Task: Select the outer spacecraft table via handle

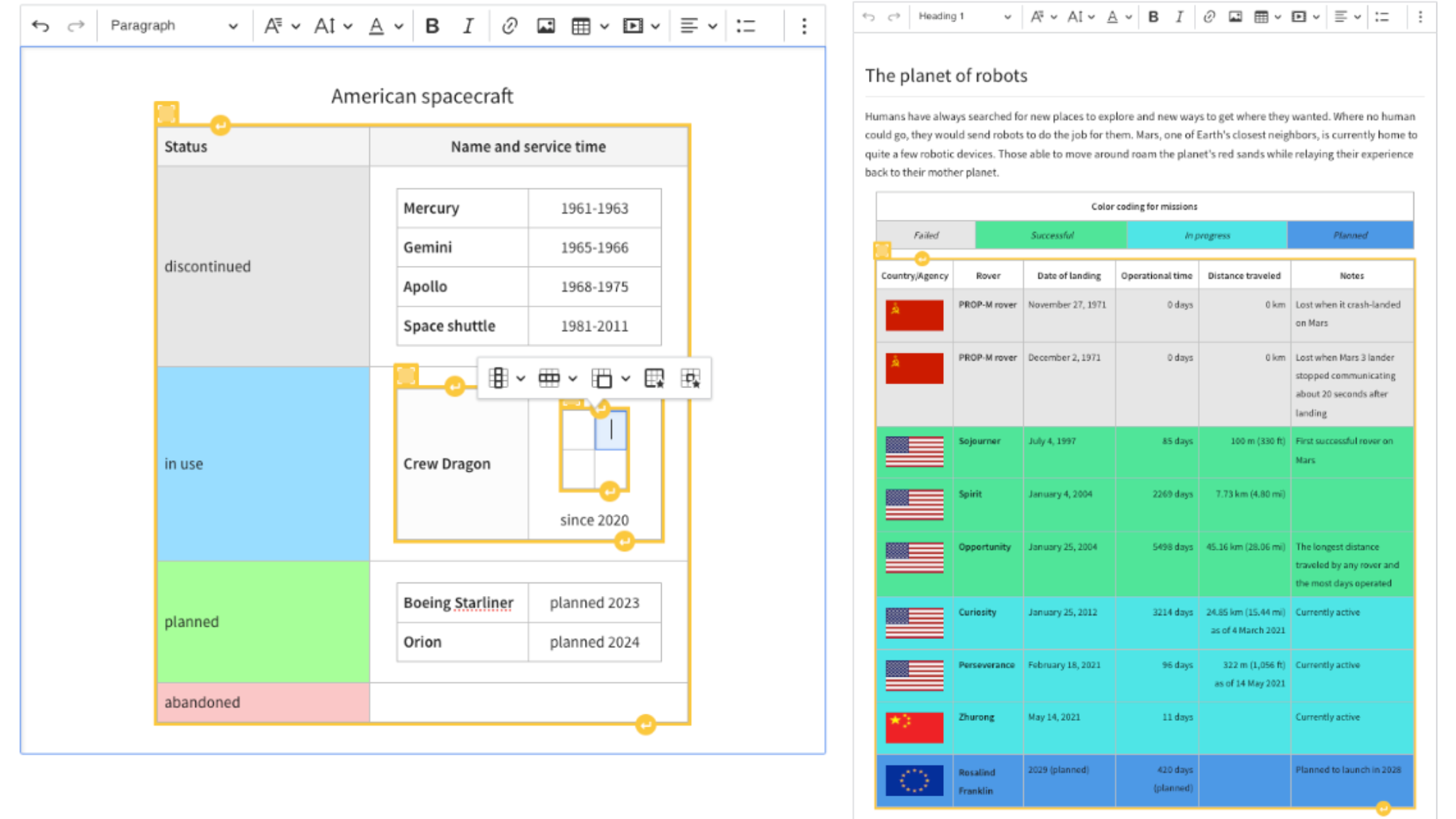Action: 167,113
